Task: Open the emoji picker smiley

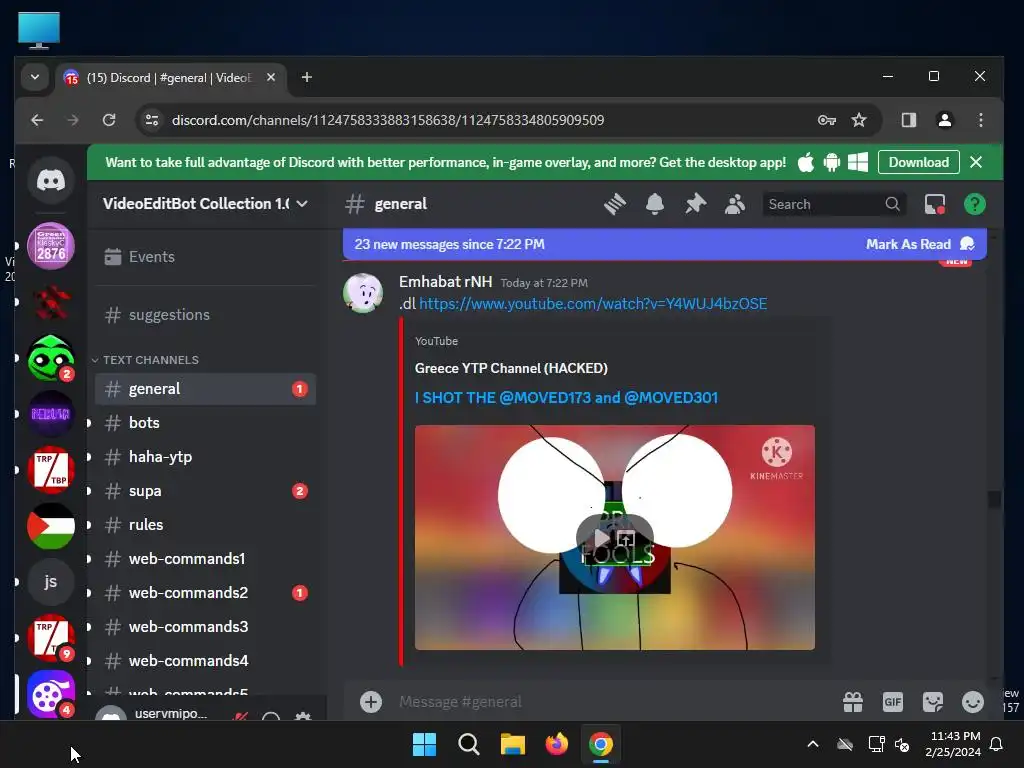Action: pos(972,702)
